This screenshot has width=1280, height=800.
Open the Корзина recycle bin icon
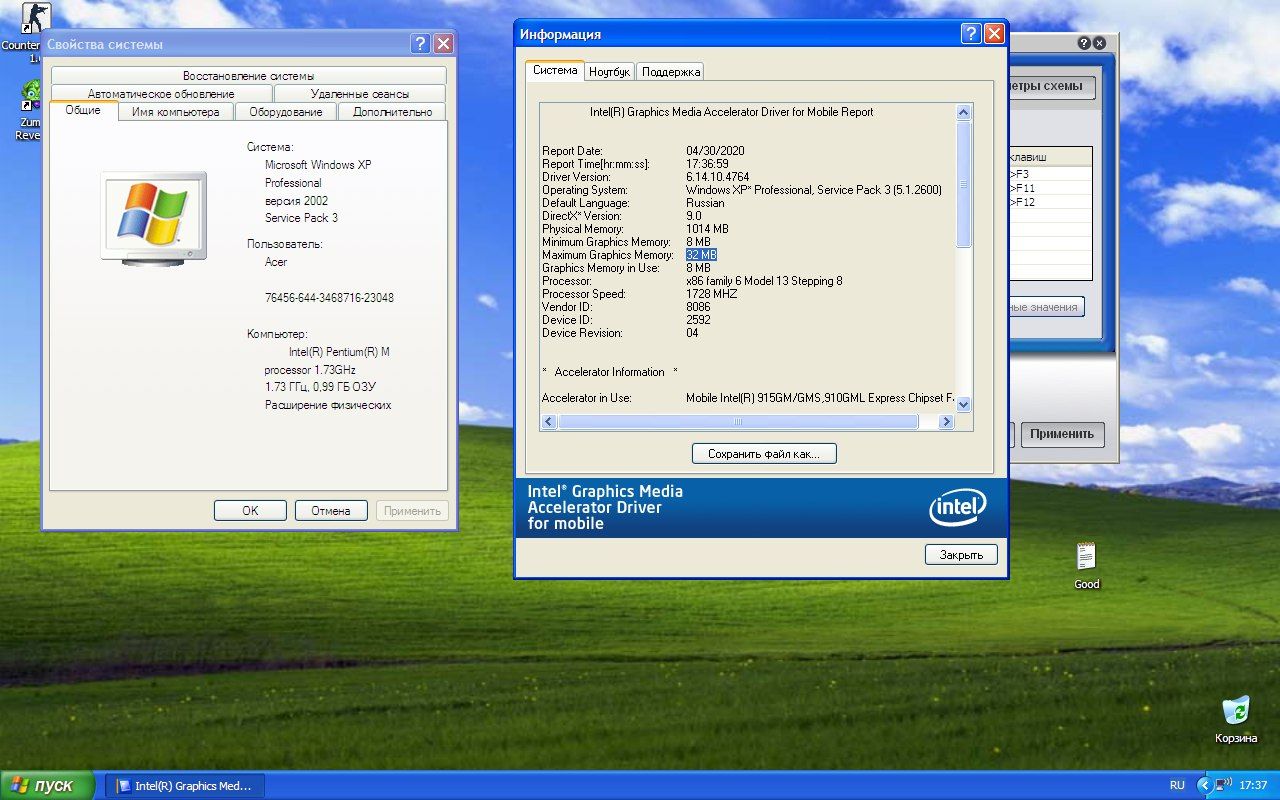[x=1236, y=720]
